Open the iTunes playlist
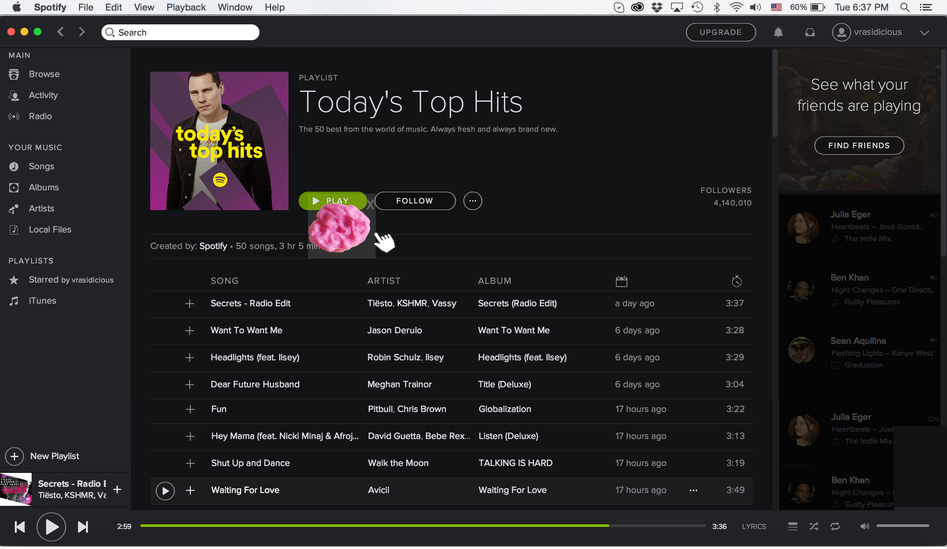Image resolution: width=947 pixels, height=549 pixels. [42, 301]
